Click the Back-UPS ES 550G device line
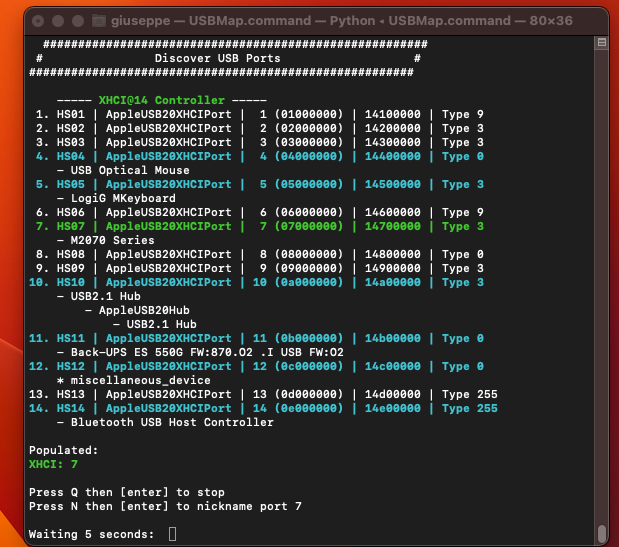 click(192, 353)
